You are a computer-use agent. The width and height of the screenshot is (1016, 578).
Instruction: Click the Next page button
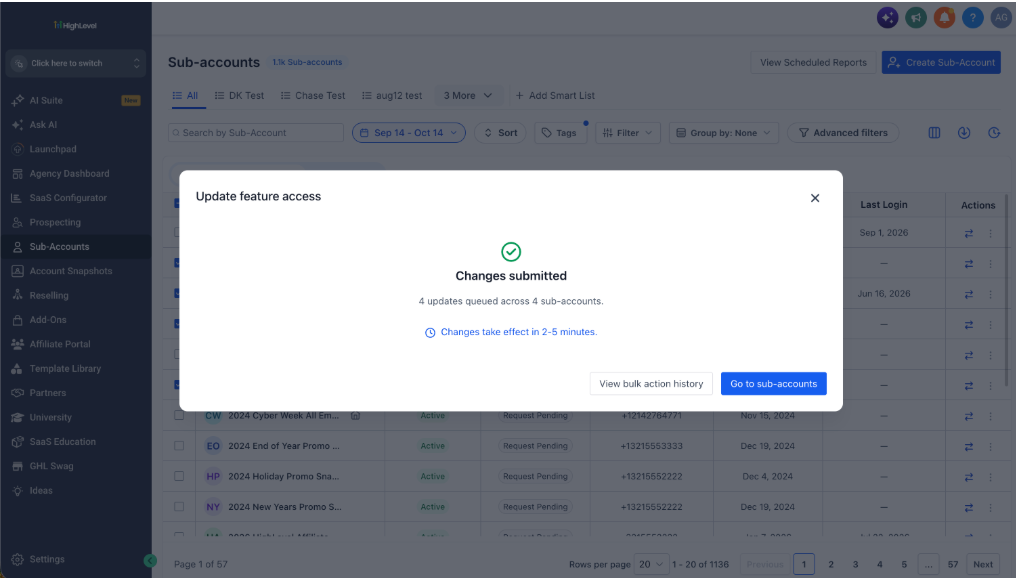coord(983,564)
